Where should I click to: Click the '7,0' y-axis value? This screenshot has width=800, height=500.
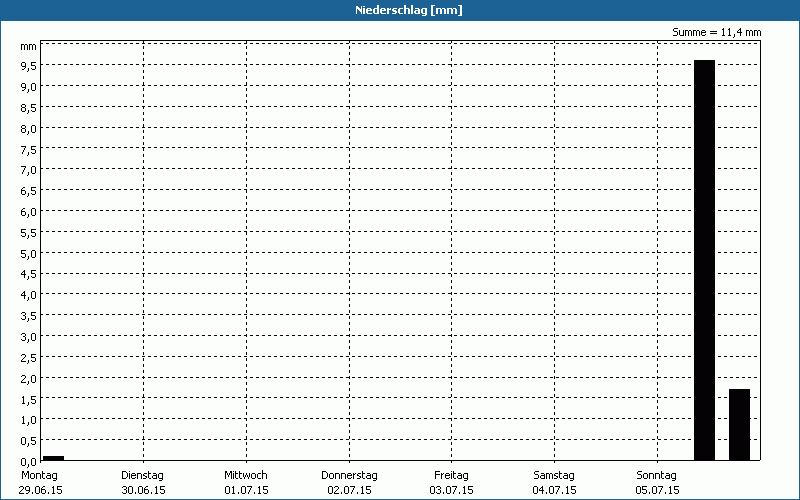(29, 170)
